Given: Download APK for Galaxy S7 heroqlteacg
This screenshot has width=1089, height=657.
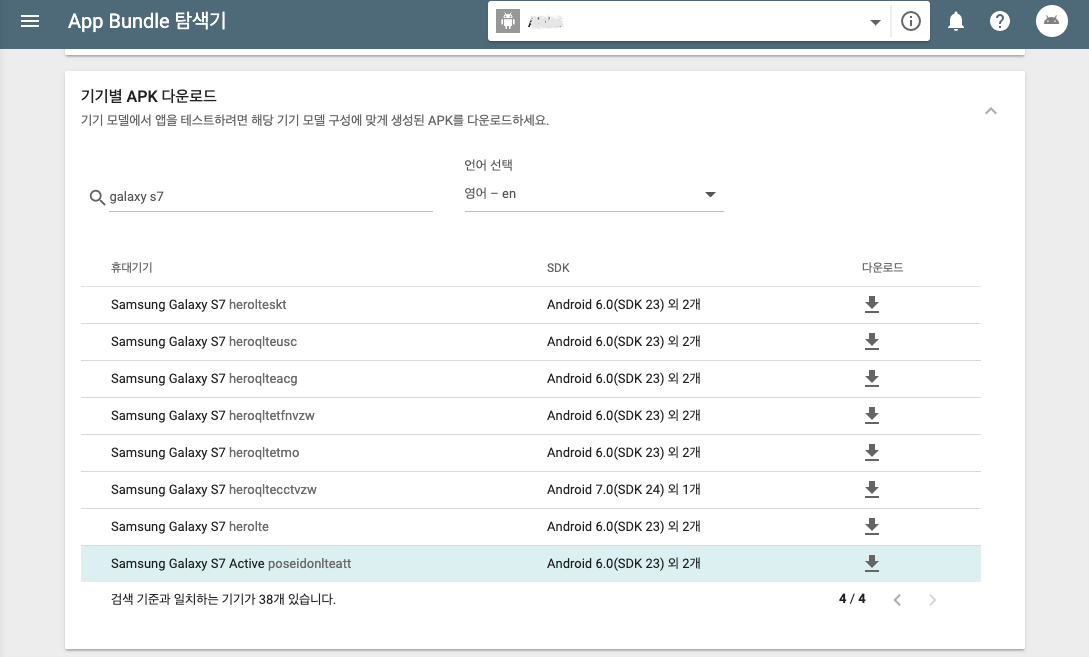Looking at the screenshot, I should pos(872,378).
